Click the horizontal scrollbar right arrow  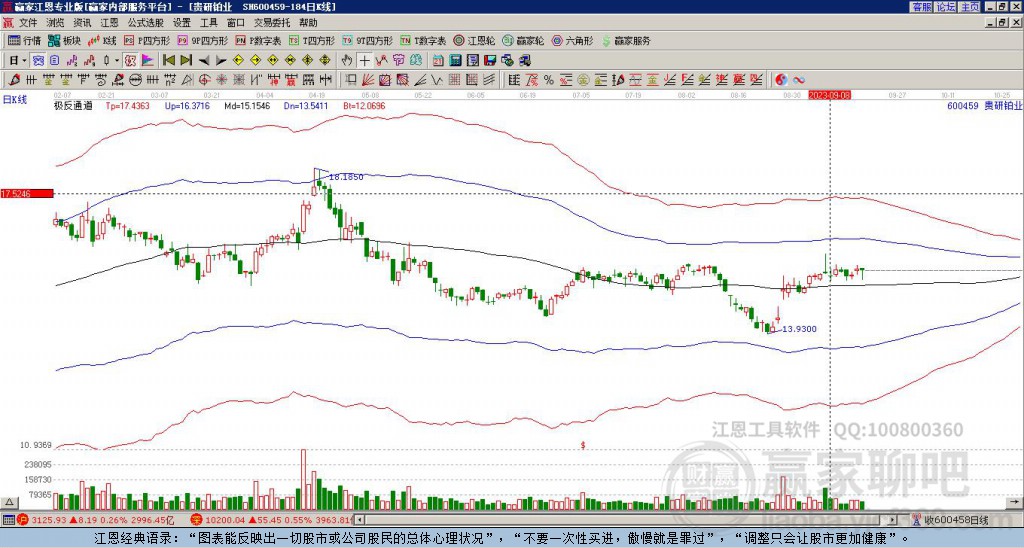tap(893, 521)
